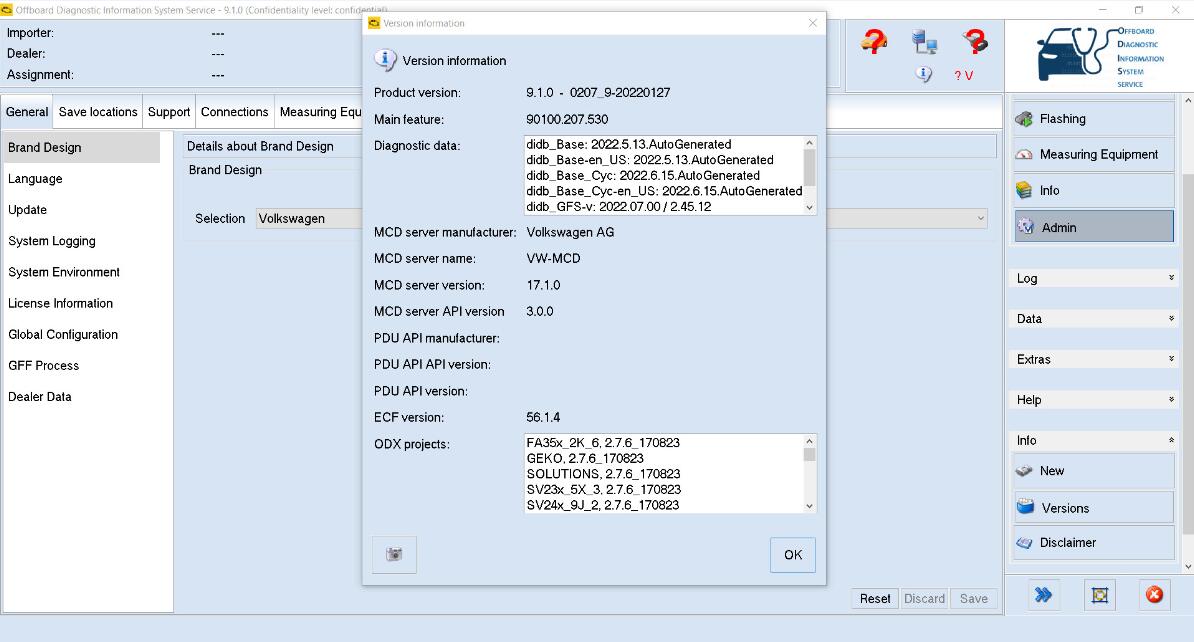Select Dealer Data in left list
1194x642 pixels.
point(81,397)
